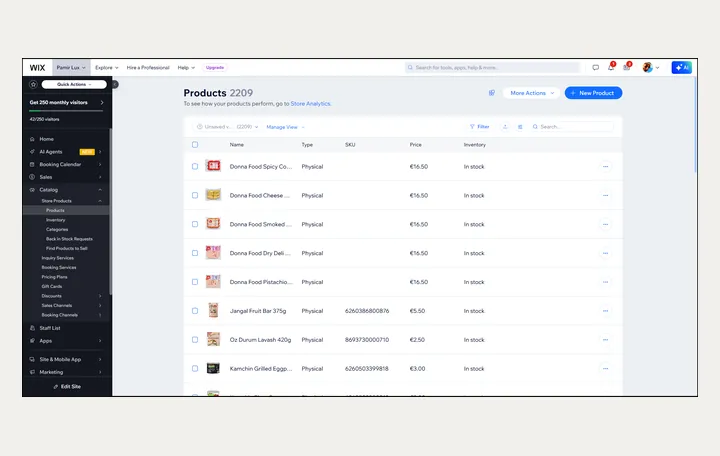Expand the Sales Channels submenu

pyautogui.click(x=100, y=306)
